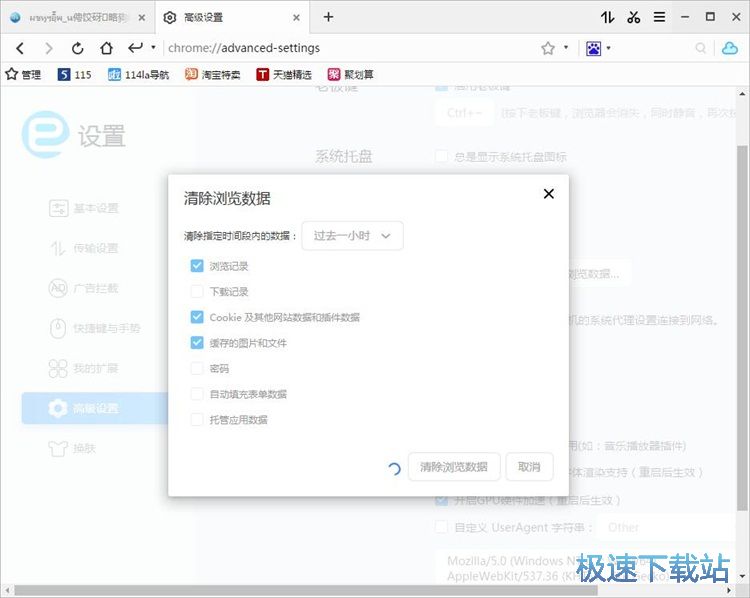
Task: Check the 自动填充表单数据 checkbox
Action: click(197, 394)
